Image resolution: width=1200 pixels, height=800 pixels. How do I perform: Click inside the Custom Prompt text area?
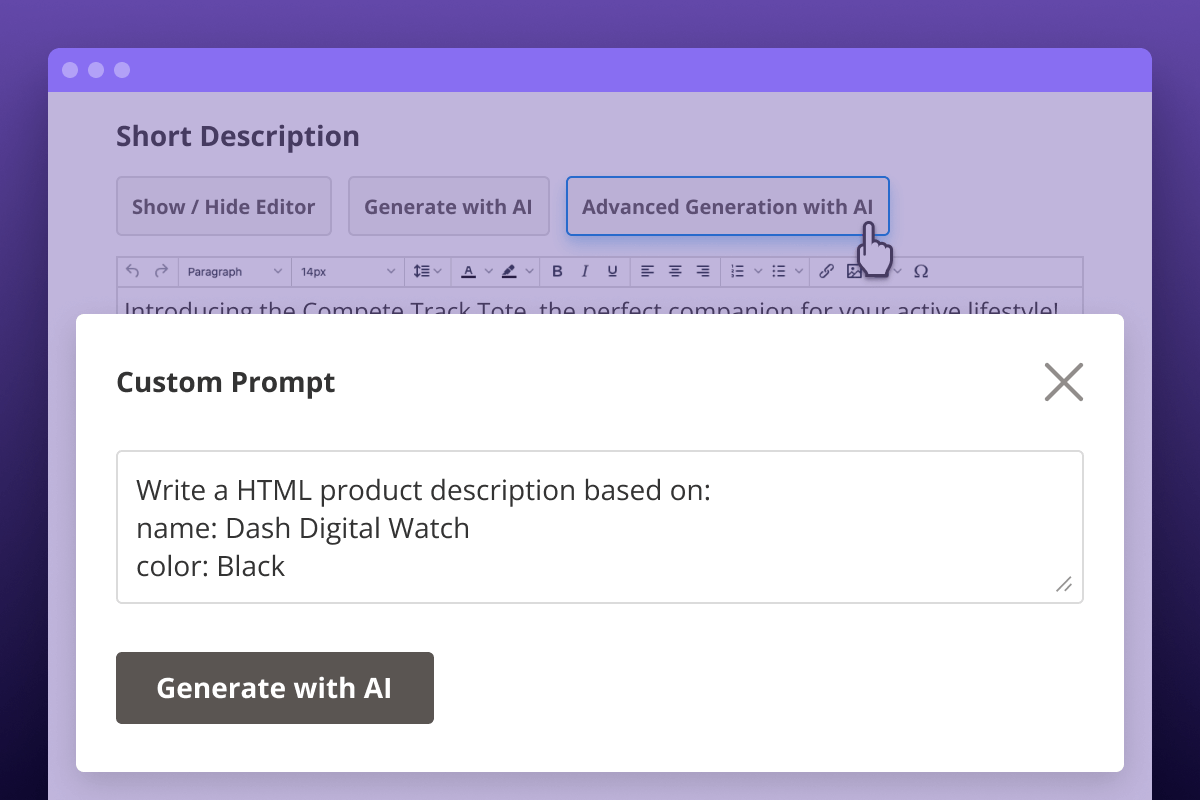point(599,527)
